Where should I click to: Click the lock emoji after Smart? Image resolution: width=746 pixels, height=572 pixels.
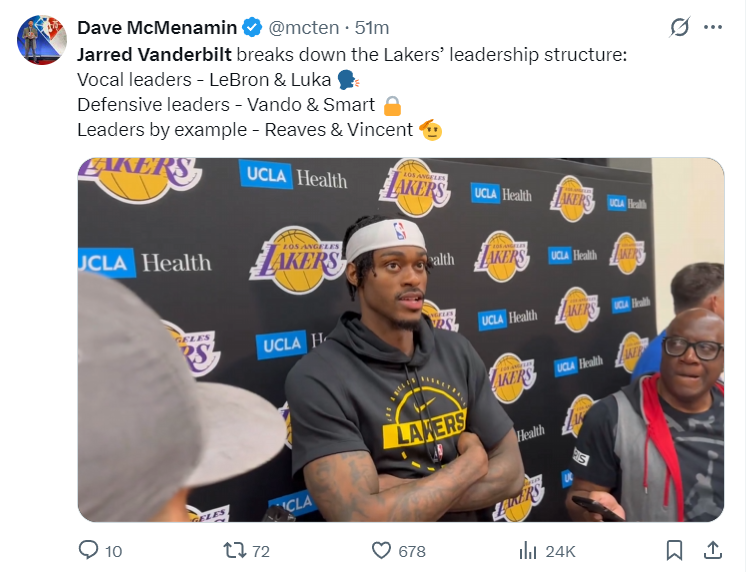(392, 104)
